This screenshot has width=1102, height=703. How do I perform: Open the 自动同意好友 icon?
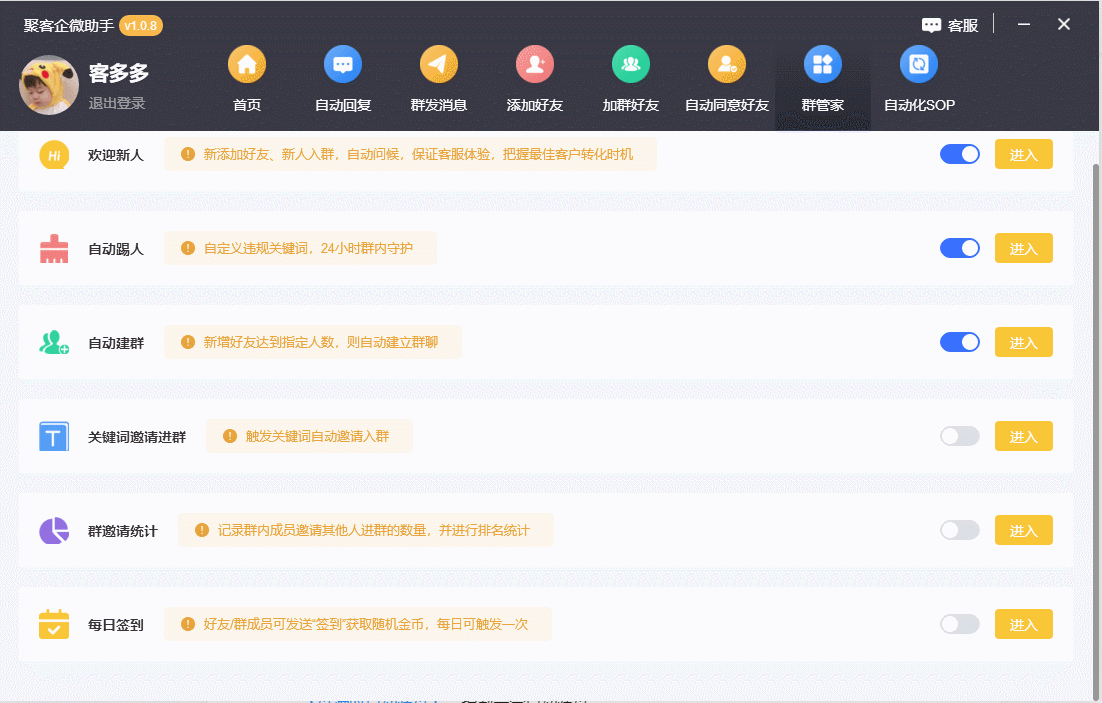click(x=727, y=64)
